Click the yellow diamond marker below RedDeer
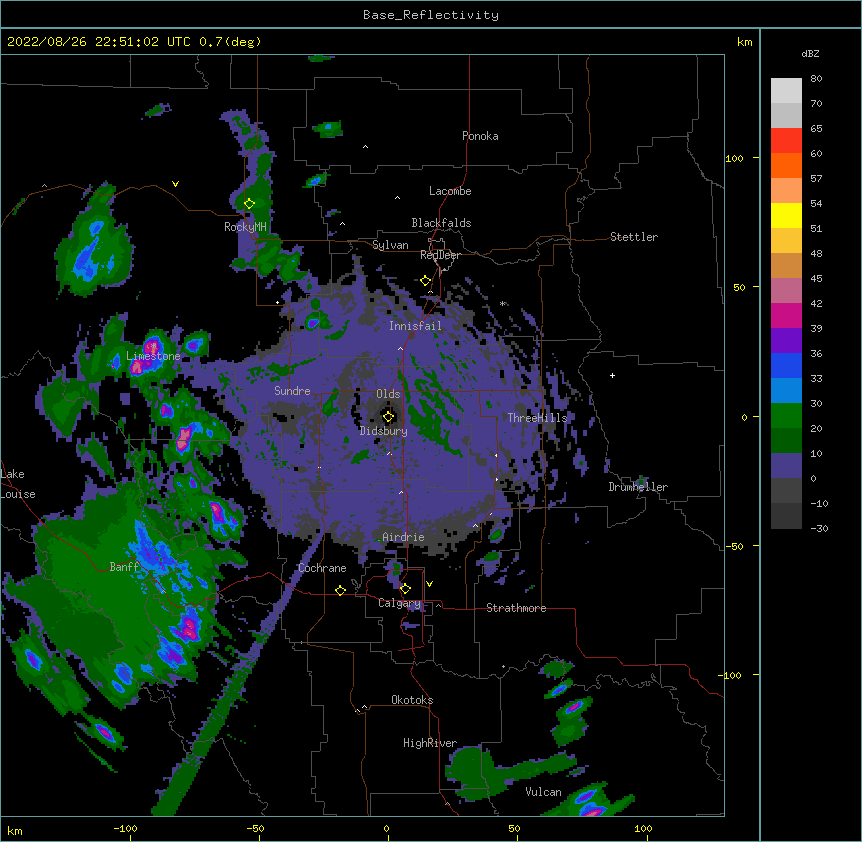Screen dimensions: 862x842 point(425,281)
